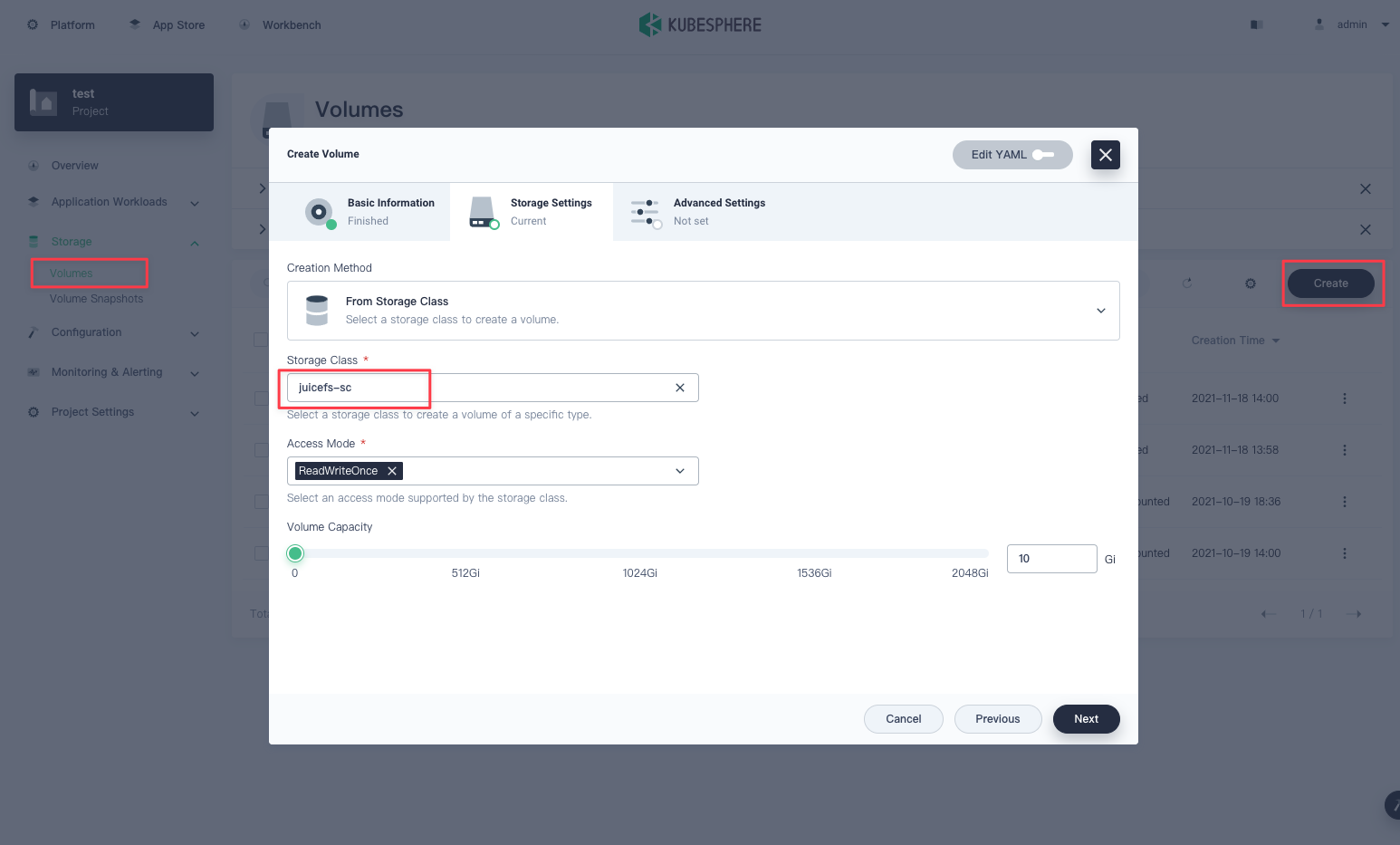Open actions menu for the 2021-11-18 14:00 volume
This screenshot has height=845, width=1400.
pos(1344,398)
